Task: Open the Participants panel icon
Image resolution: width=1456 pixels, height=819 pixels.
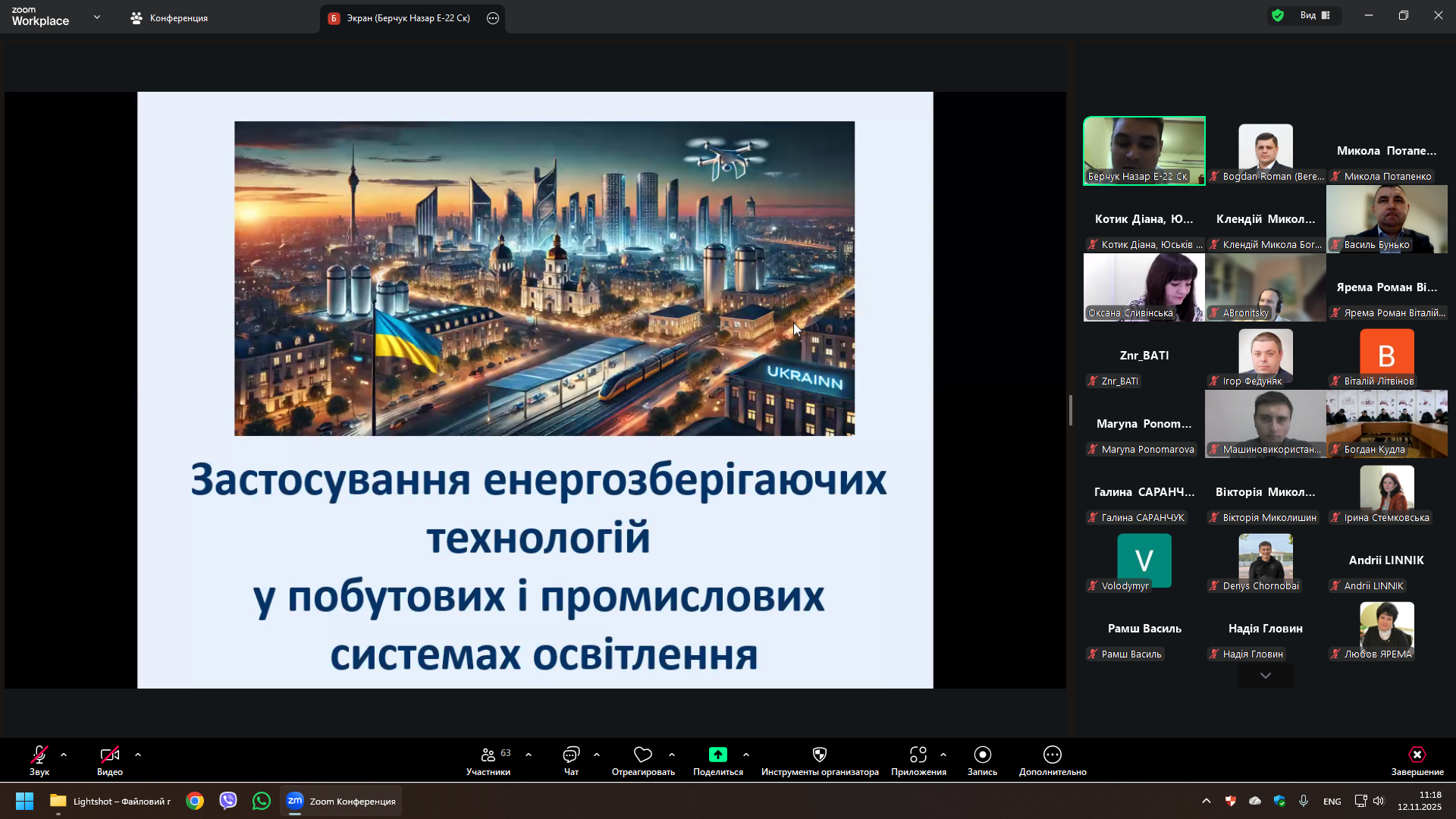Action: [488, 755]
